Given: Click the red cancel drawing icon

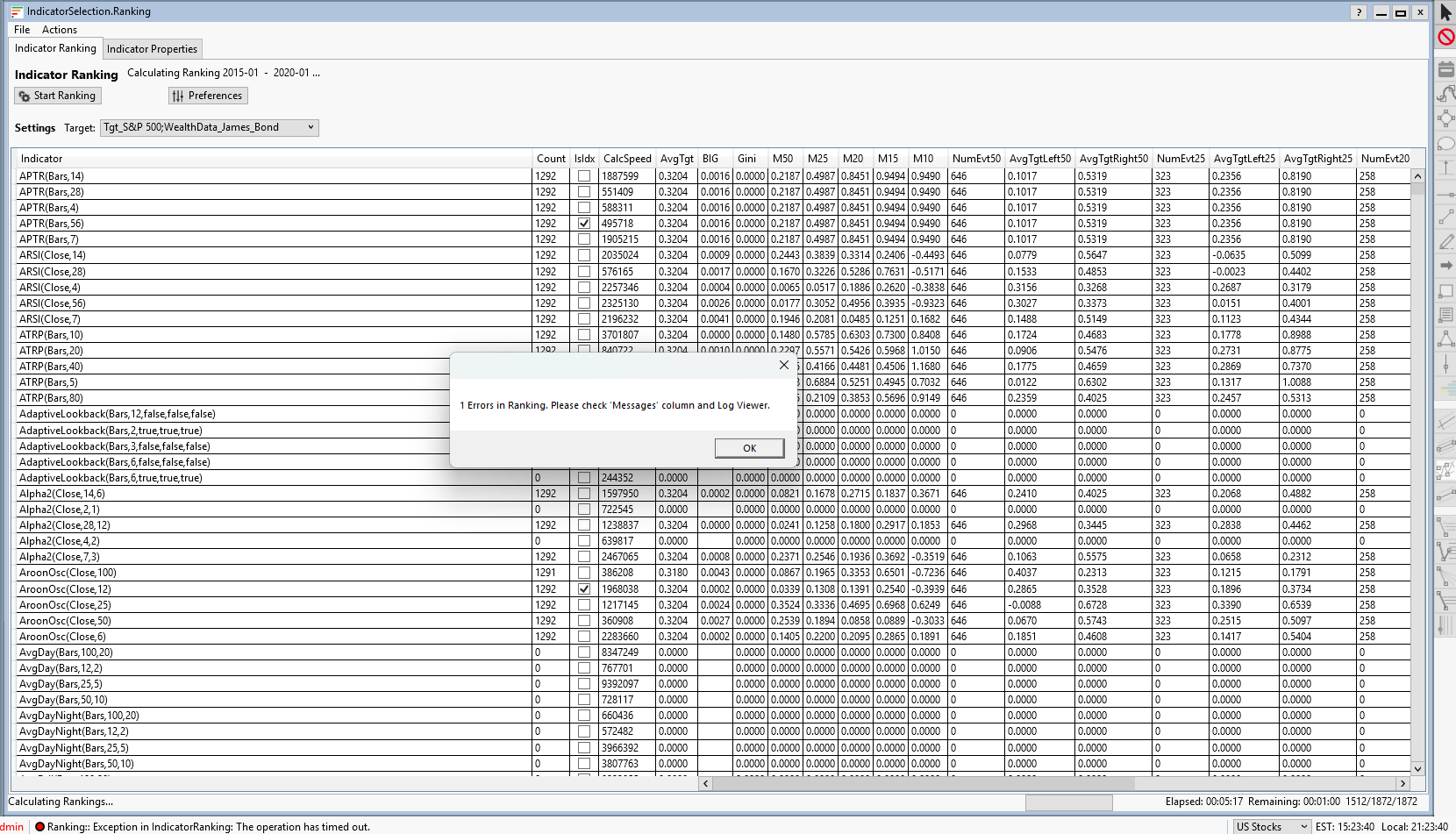Looking at the screenshot, I should coord(1445,37).
